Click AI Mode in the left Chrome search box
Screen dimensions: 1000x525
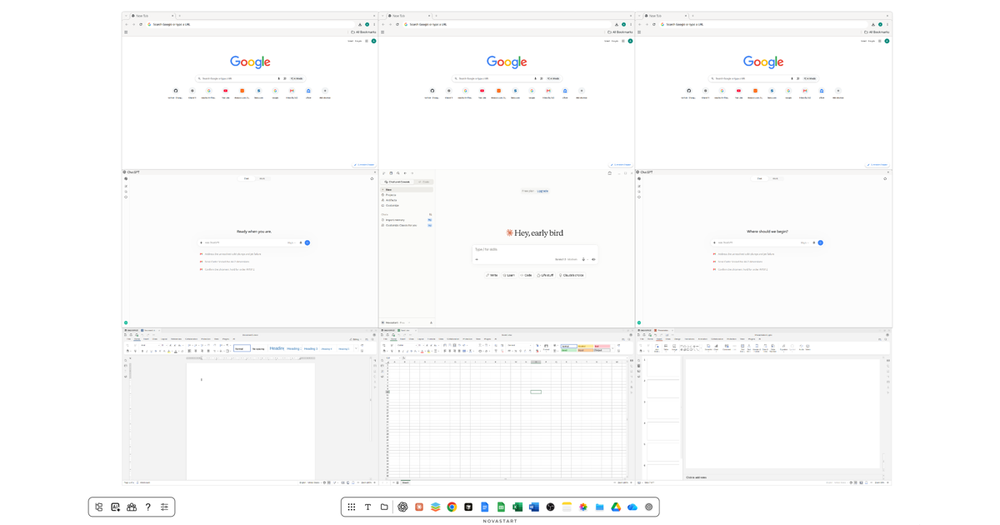pos(297,78)
